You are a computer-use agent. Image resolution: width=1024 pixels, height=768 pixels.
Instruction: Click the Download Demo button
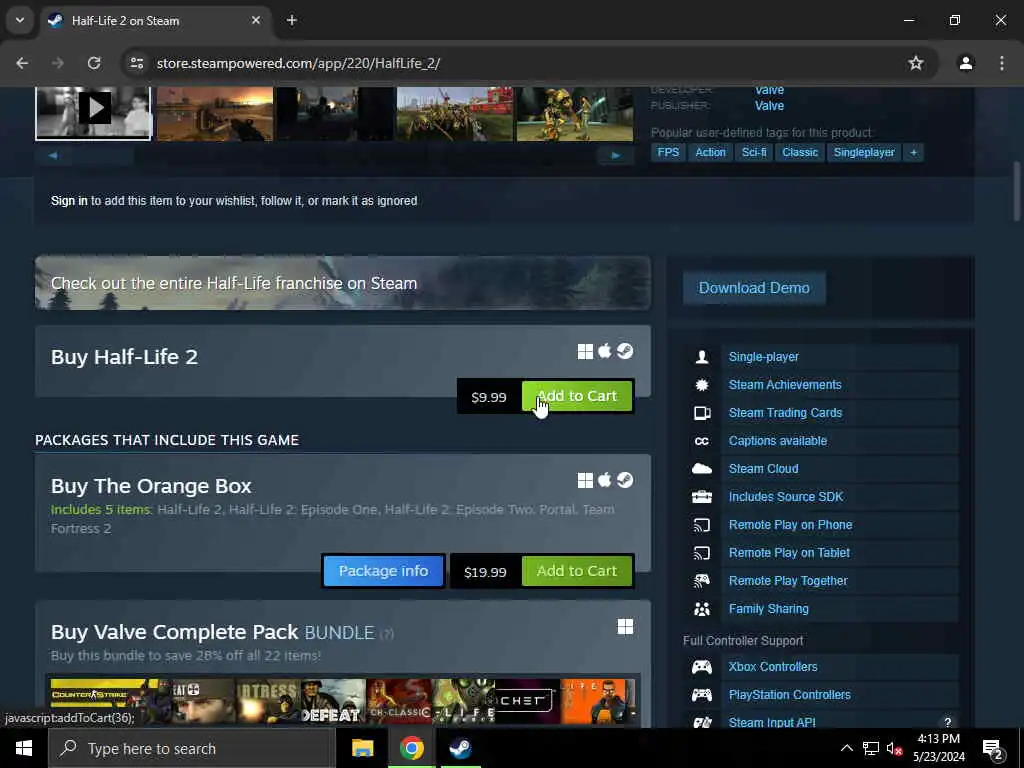(x=754, y=288)
